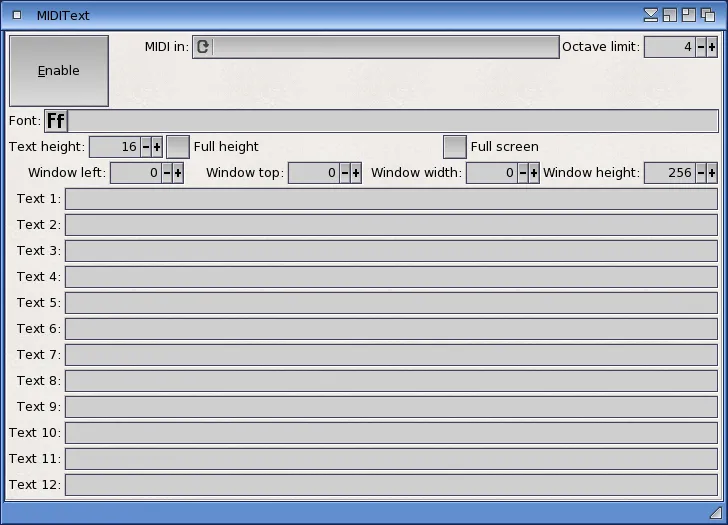Screen dimensions: 728x525
Task: Focus the Text 5 input field
Action: pyautogui.click(x=390, y=303)
